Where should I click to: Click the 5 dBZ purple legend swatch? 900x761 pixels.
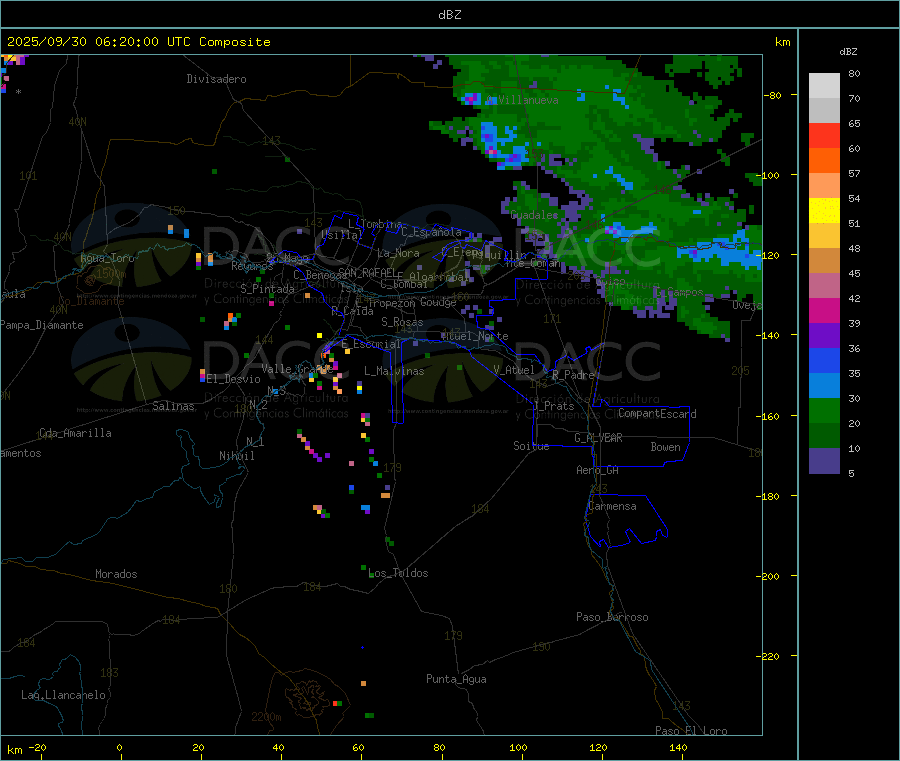[x=824, y=461]
